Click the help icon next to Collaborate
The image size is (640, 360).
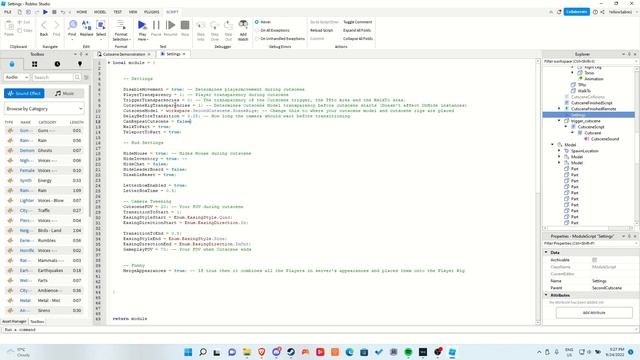(x=595, y=12)
